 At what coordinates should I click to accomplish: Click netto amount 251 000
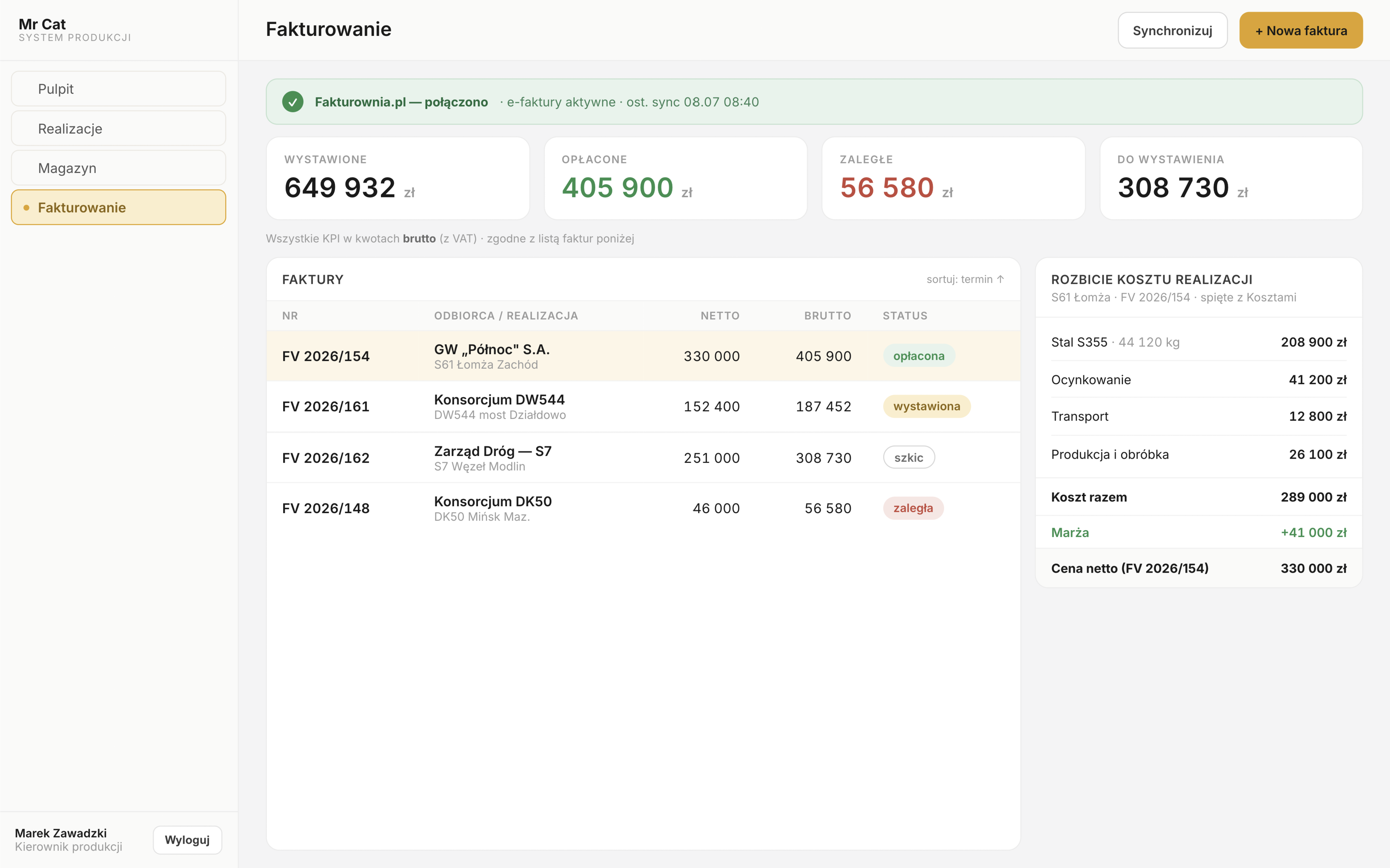pos(712,458)
